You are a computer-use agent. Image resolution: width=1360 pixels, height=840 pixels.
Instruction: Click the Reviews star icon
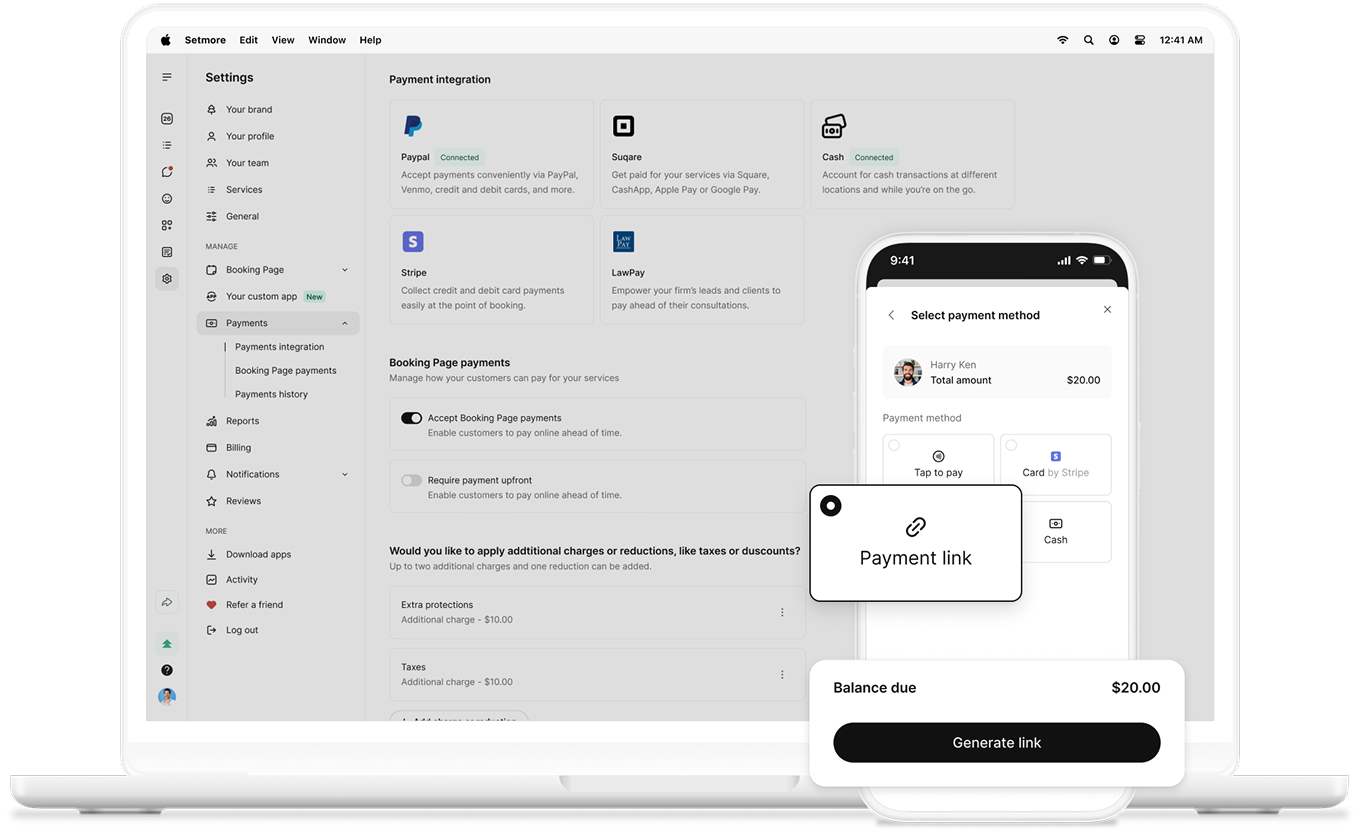click(211, 501)
